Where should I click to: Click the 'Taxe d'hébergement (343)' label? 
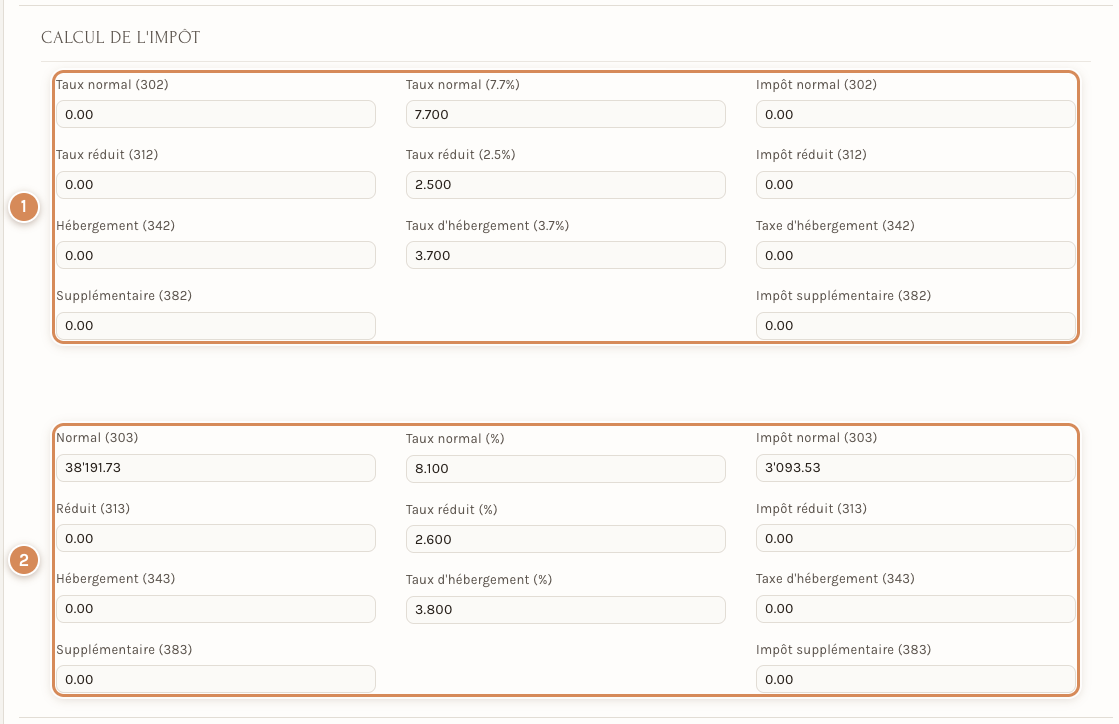835,579
